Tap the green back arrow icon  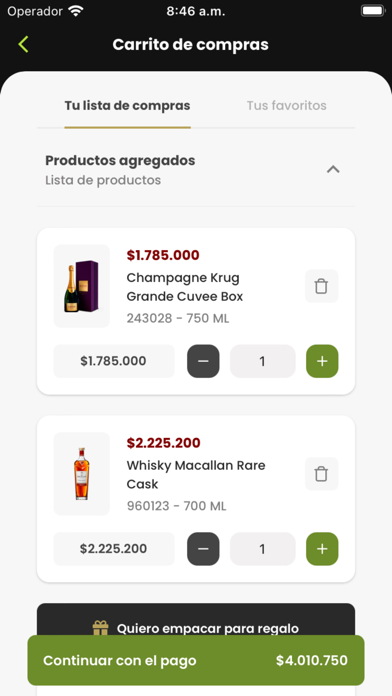pos(24,44)
